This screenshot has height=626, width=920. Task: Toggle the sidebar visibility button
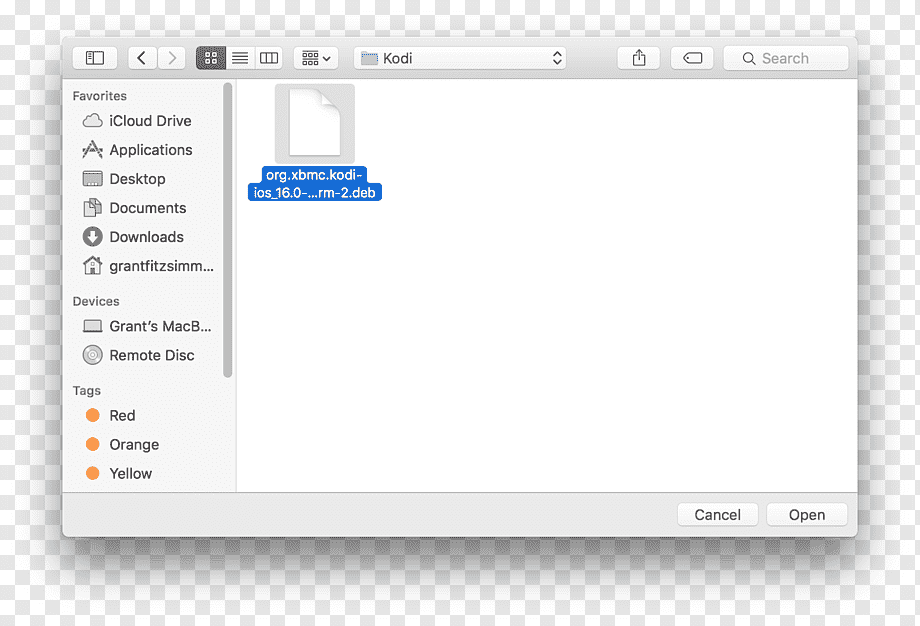coord(95,58)
